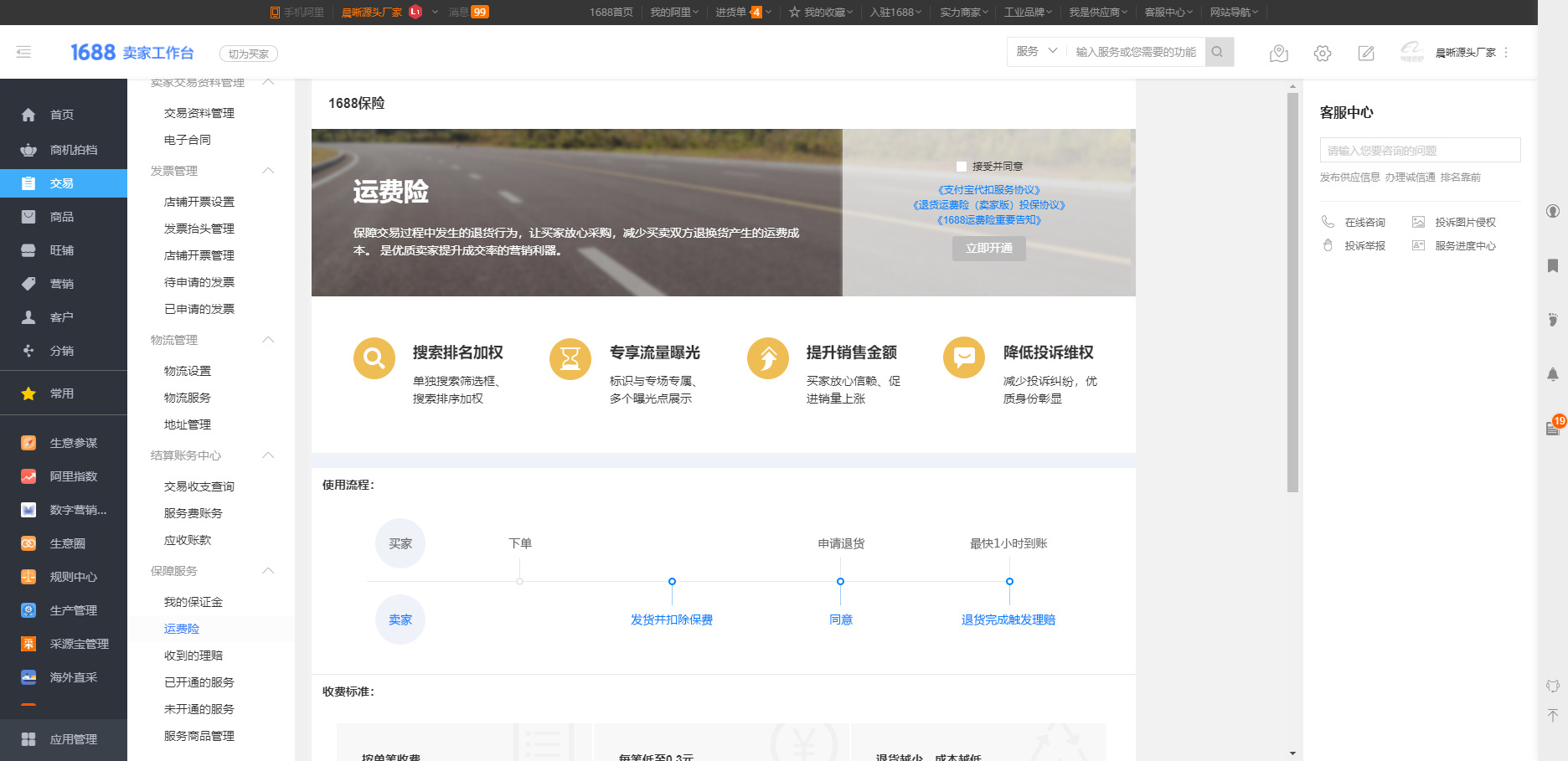Open the settings gear icon in header
The image size is (1568, 761).
(x=1323, y=53)
